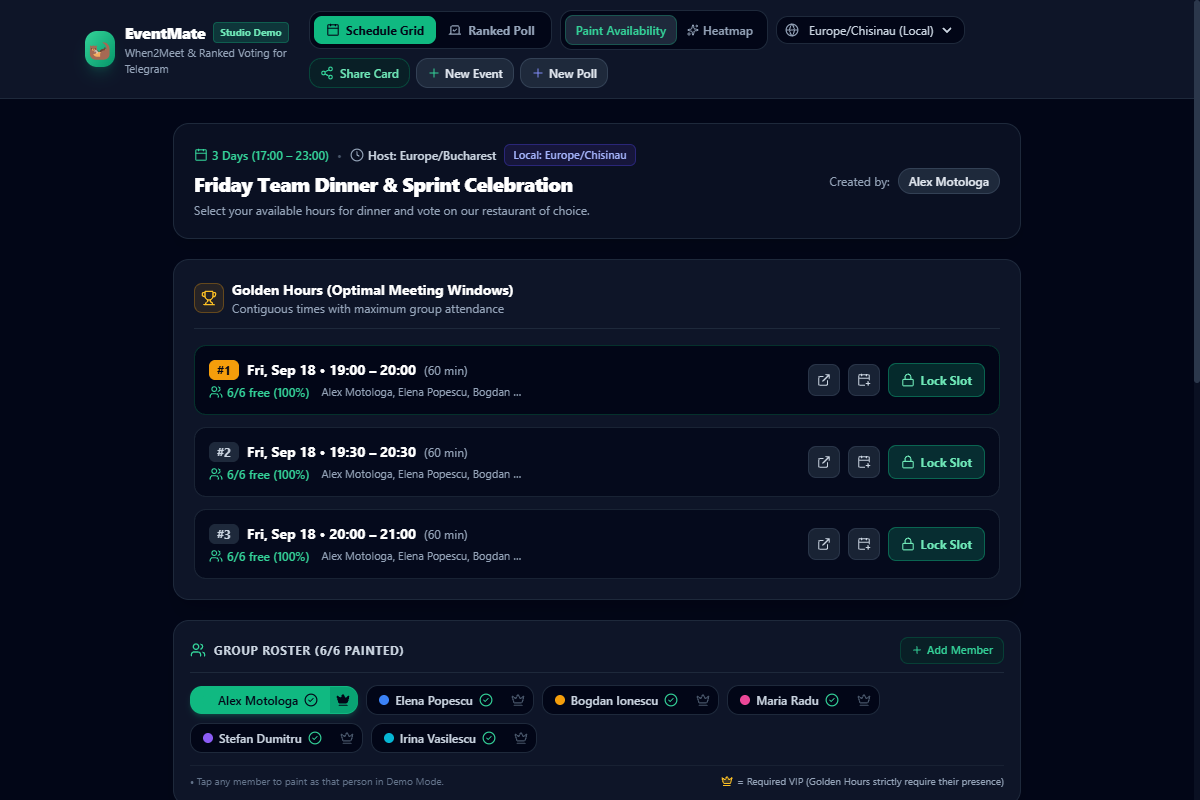The height and width of the screenshot is (800, 1200).
Task: Click the #3 rank badge
Action: [224, 534]
